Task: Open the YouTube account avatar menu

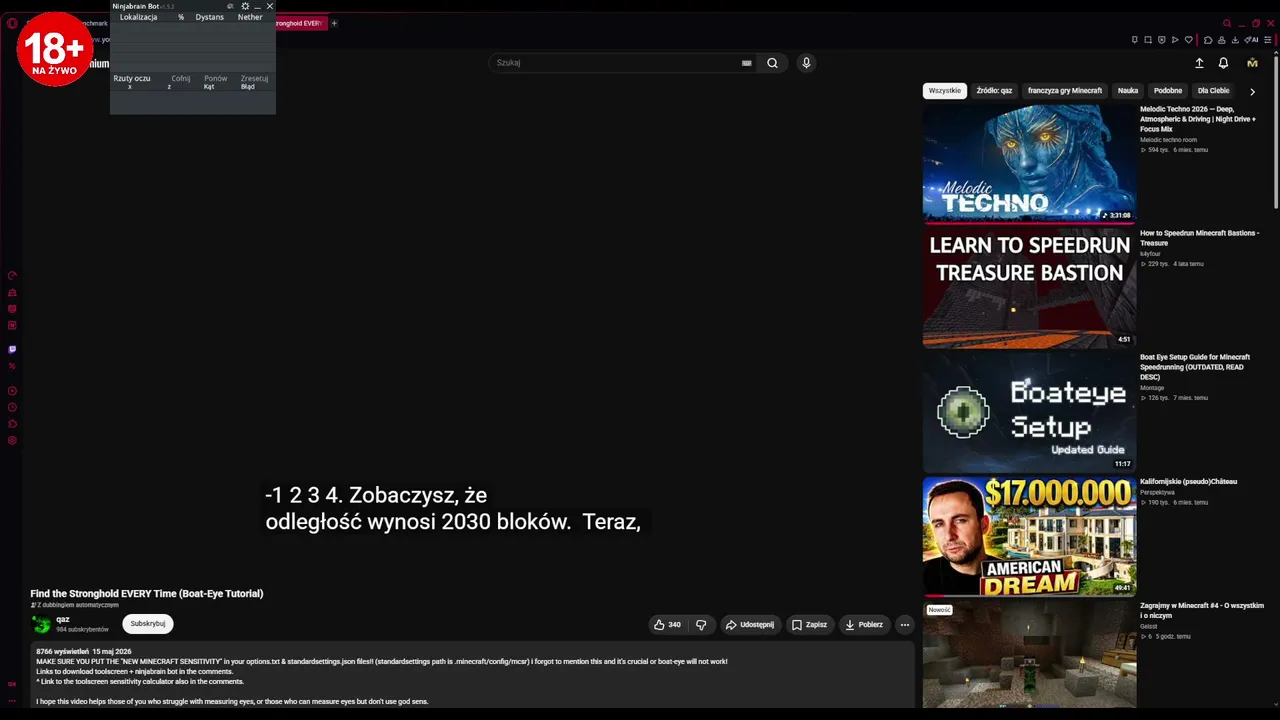Action: click(1252, 63)
